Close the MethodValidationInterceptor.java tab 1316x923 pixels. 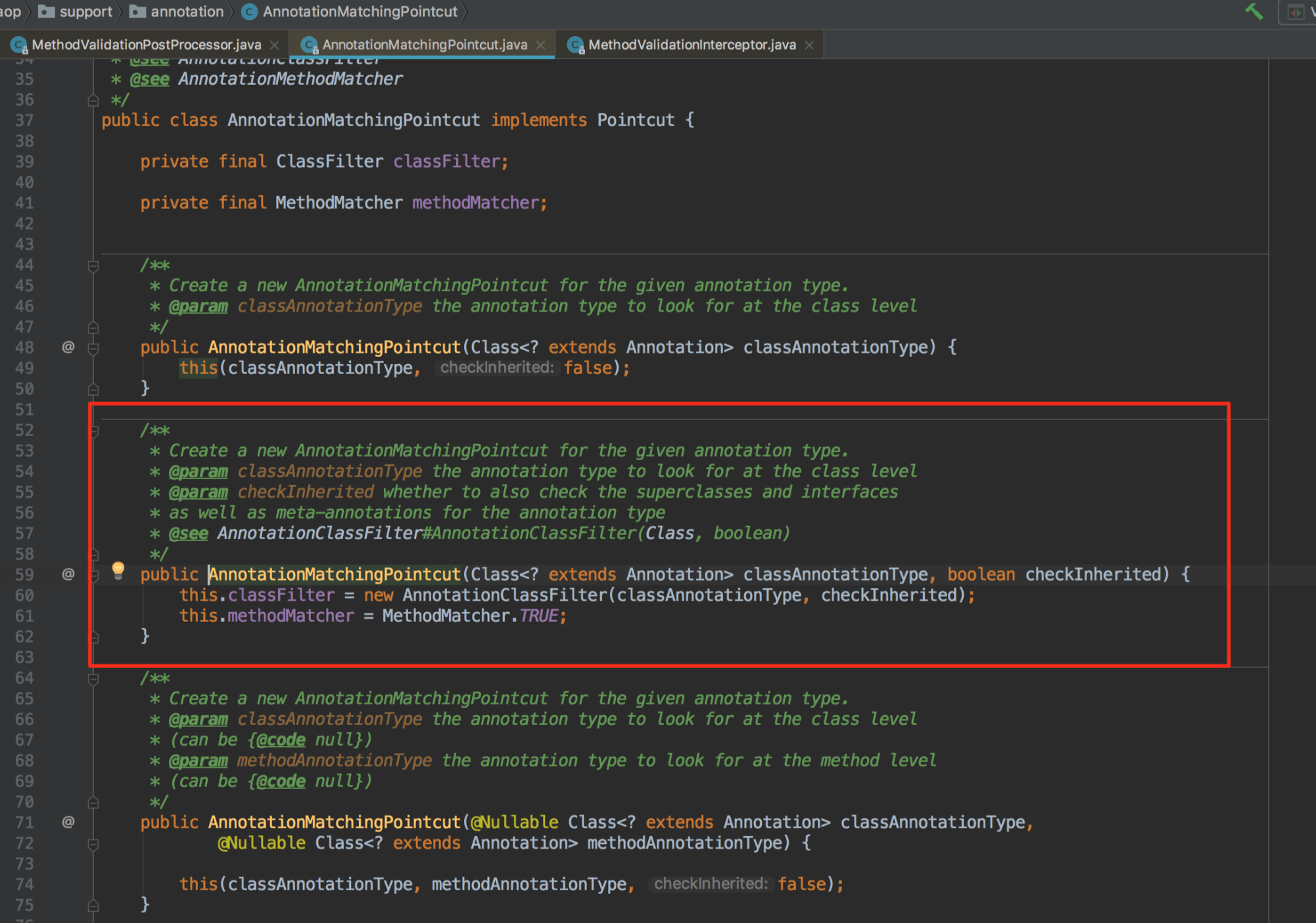[809, 45]
